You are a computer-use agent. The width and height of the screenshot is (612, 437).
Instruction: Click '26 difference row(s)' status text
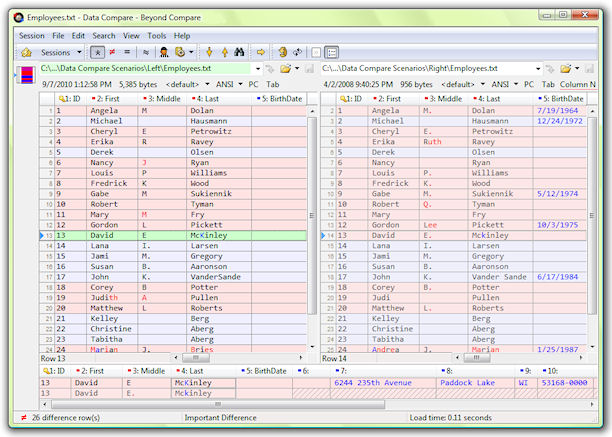tap(66, 418)
